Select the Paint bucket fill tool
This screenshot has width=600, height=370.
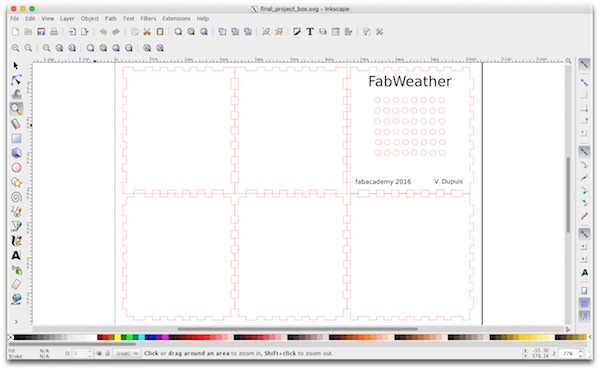[16, 299]
